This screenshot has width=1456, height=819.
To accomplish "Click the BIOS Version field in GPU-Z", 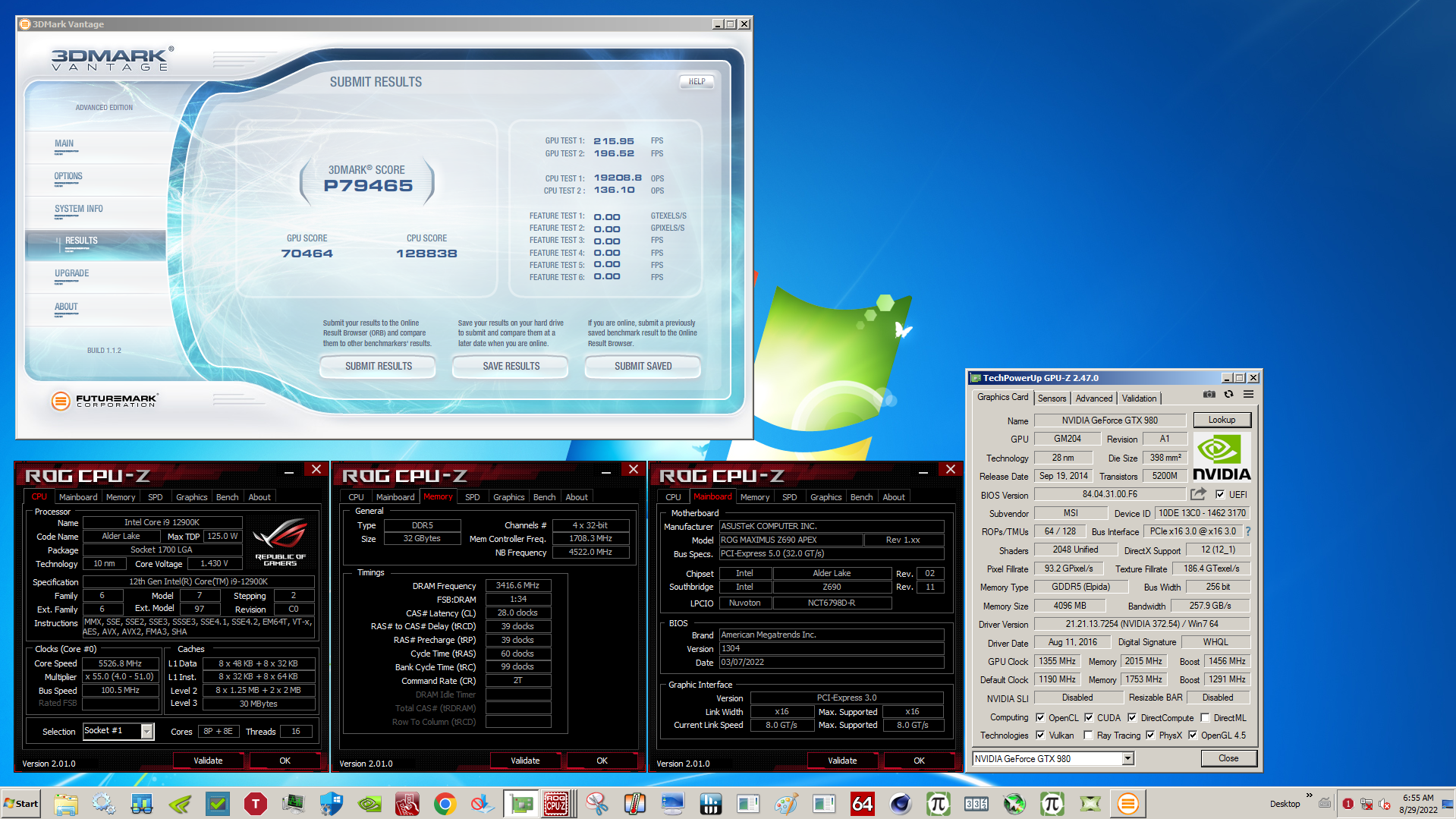I will pyautogui.click(x=1109, y=494).
